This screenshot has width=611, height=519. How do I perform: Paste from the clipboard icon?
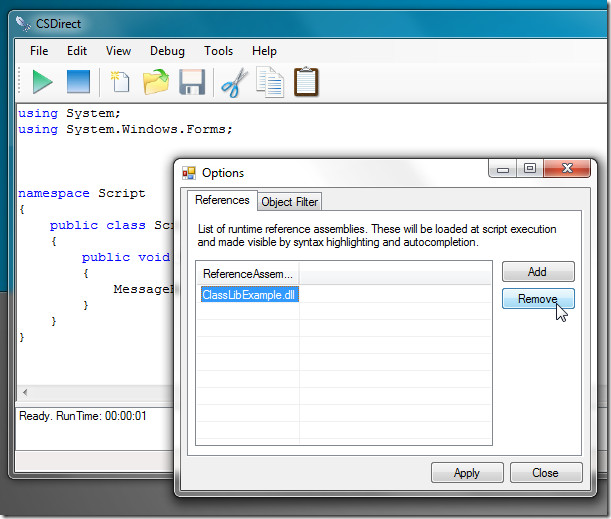pyautogui.click(x=306, y=82)
